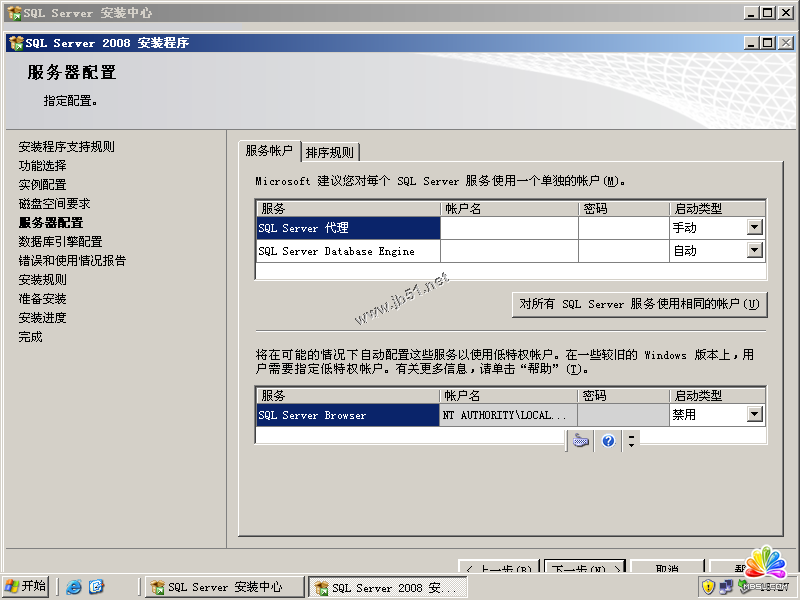Launch Internet Explorer from quick launch
The image size is (800, 600).
click(x=74, y=587)
